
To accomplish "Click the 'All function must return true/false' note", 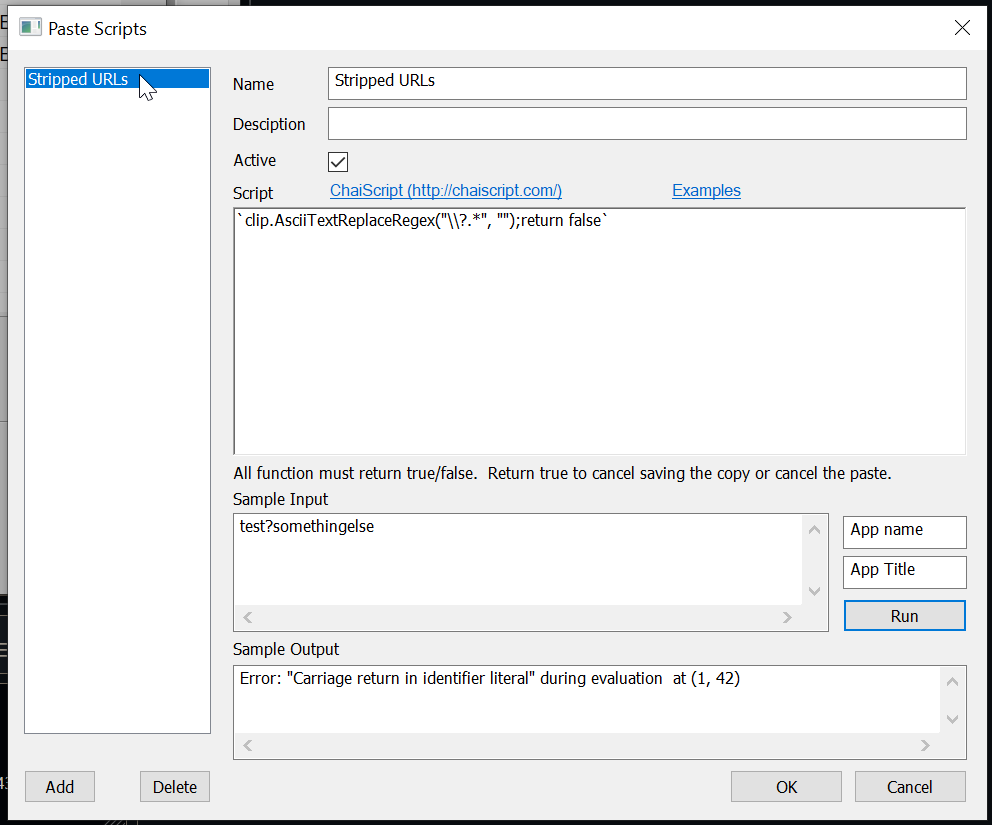I will [562, 473].
